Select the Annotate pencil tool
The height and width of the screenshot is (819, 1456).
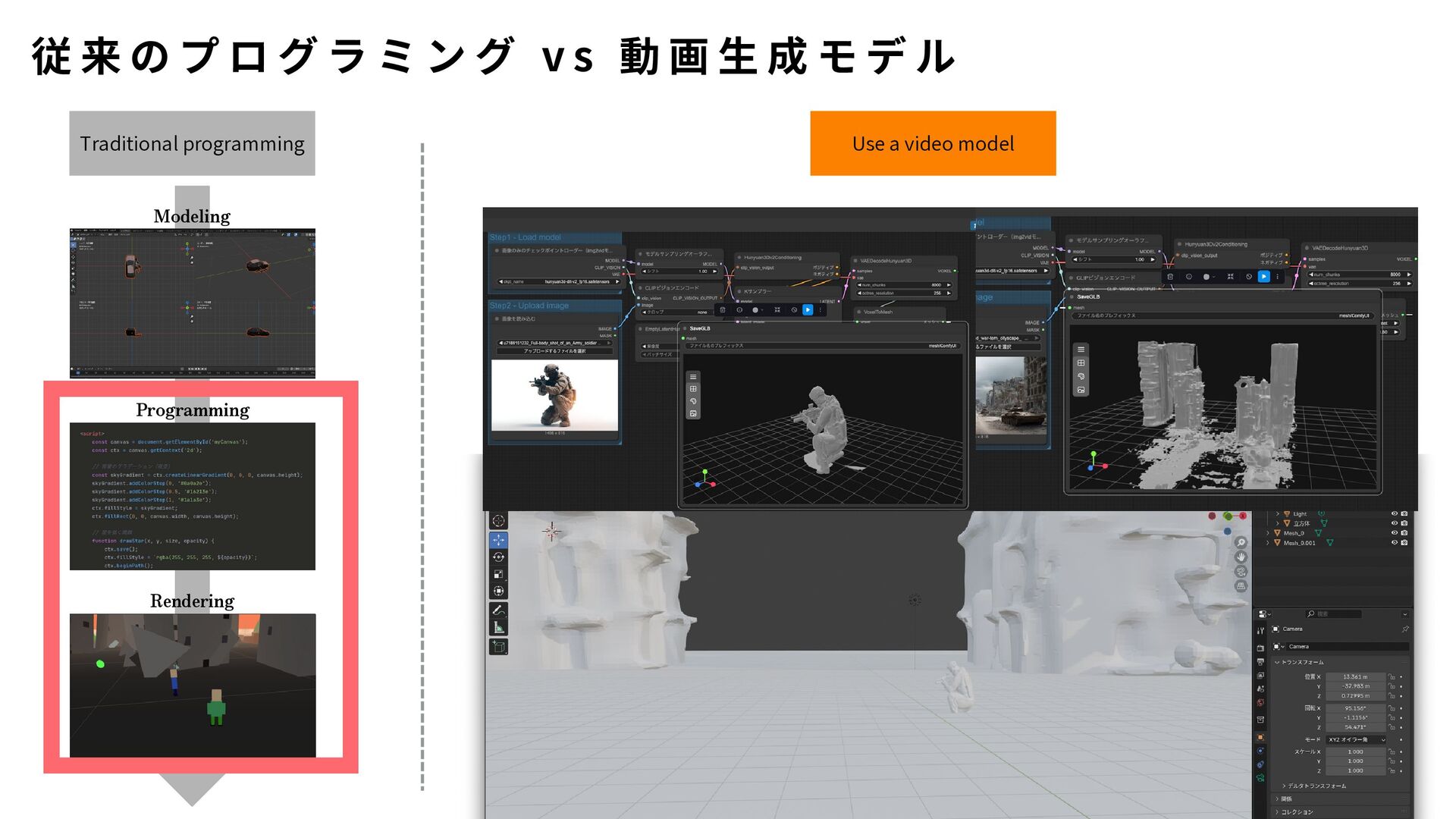pyautogui.click(x=498, y=610)
